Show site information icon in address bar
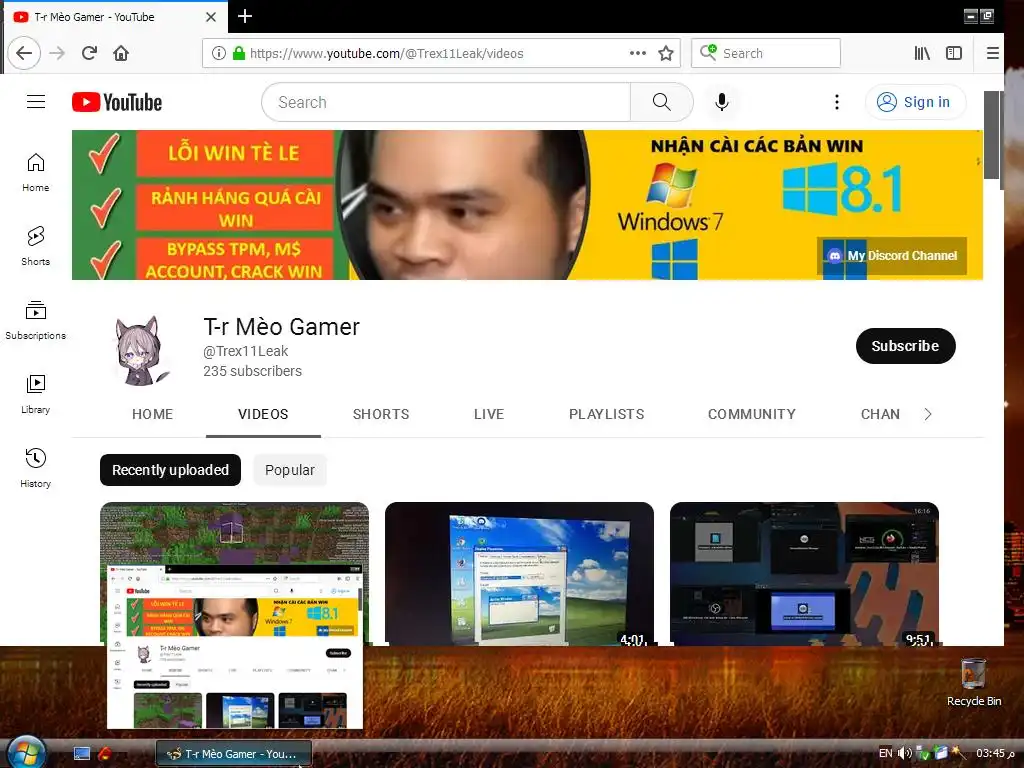Image resolution: width=1024 pixels, height=768 pixels. click(219, 53)
